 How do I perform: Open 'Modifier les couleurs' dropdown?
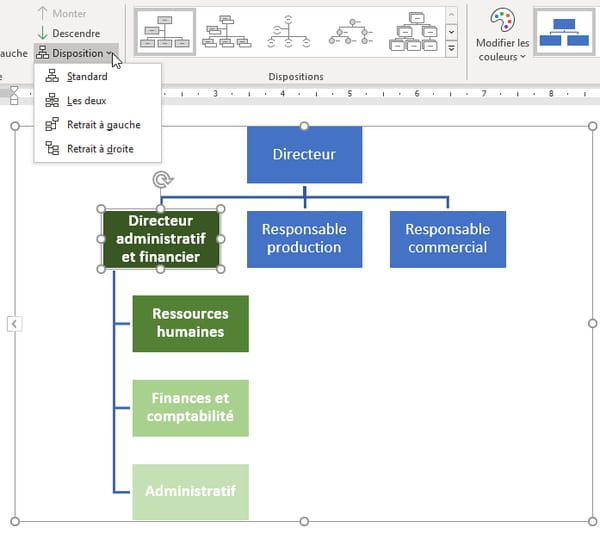(x=502, y=35)
